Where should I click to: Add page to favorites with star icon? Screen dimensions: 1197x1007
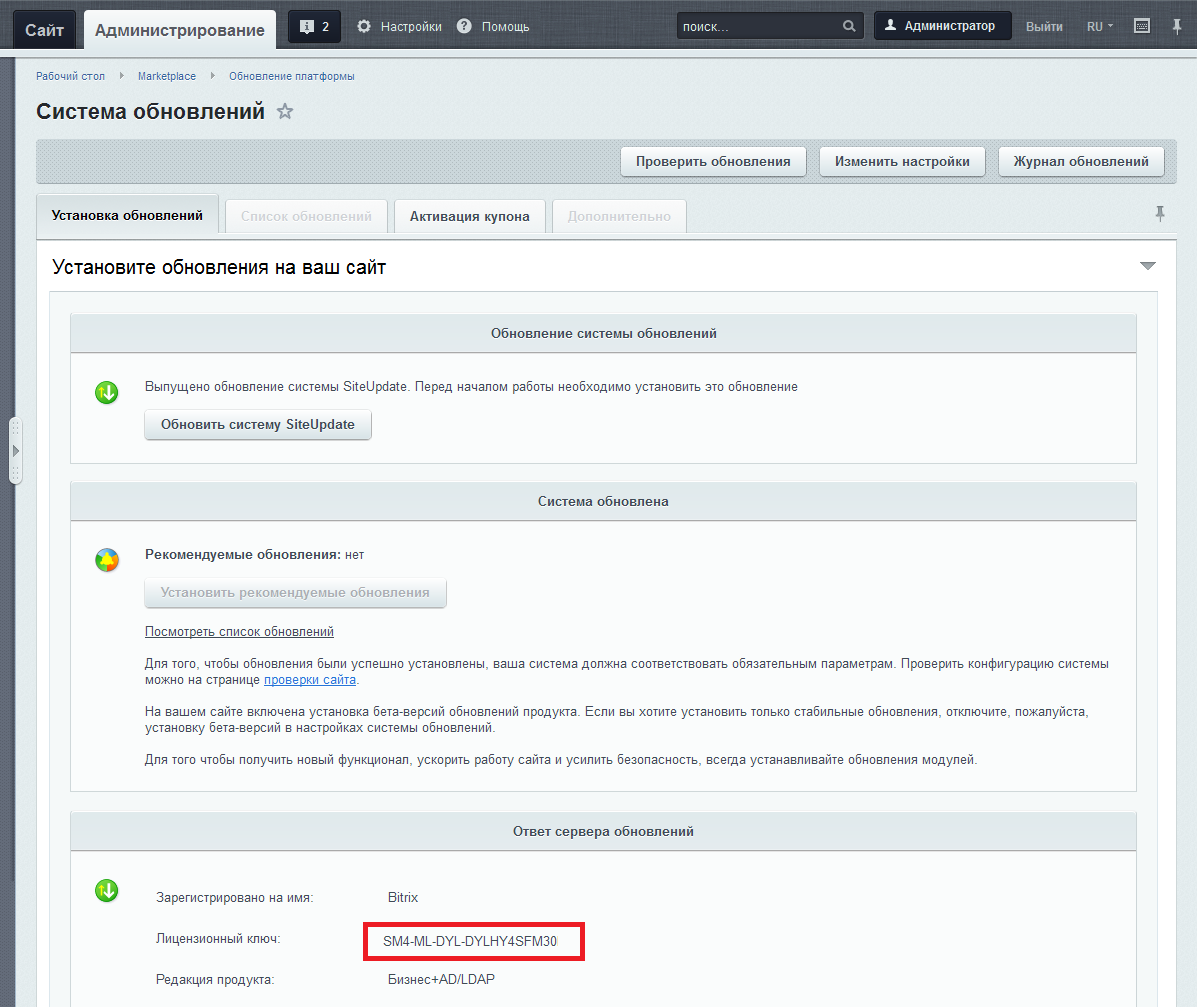point(285,112)
